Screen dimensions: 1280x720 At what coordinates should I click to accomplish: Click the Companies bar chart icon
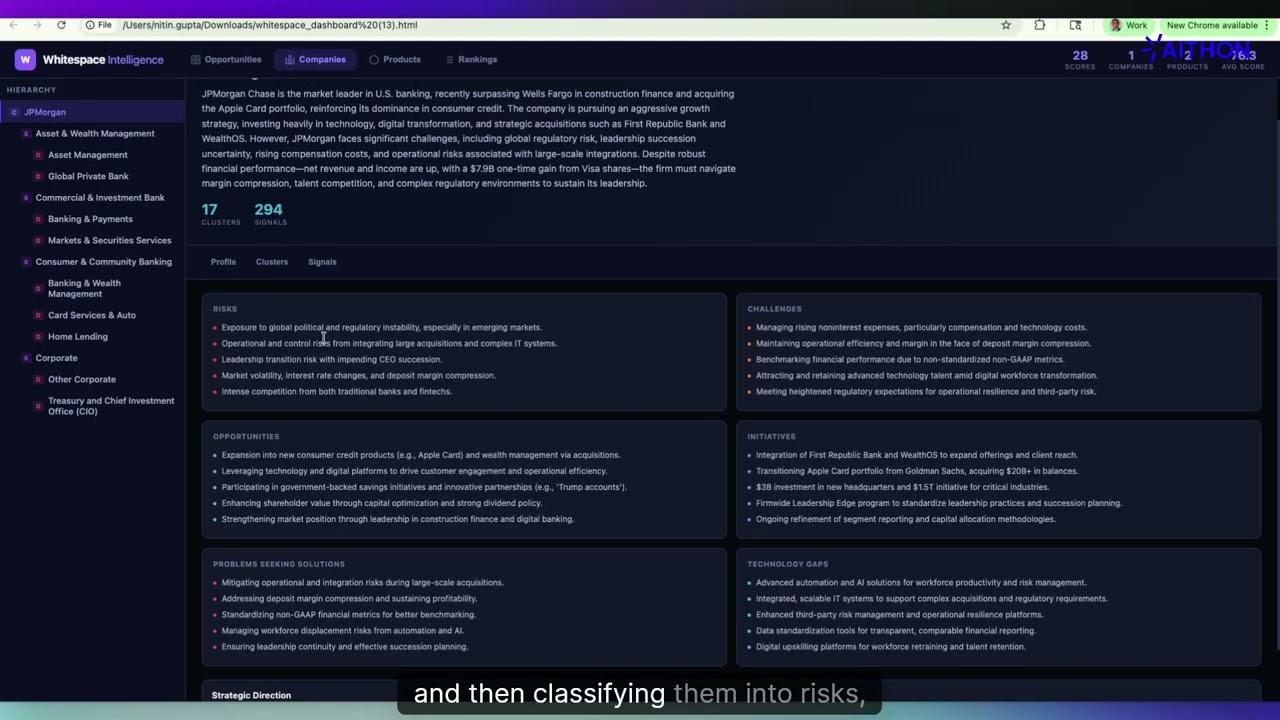click(290, 59)
